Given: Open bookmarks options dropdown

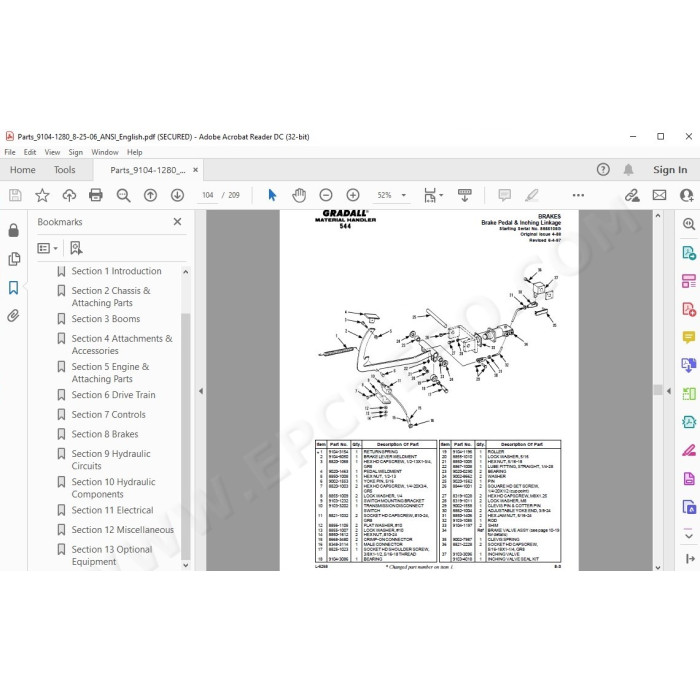Looking at the screenshot, I should click(x=48, y=248).
